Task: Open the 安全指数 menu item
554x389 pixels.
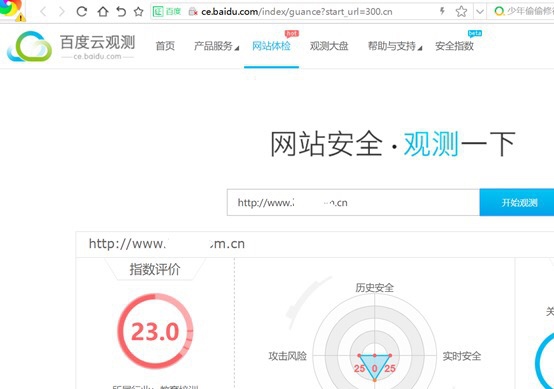Action: [x=454, y=46]
